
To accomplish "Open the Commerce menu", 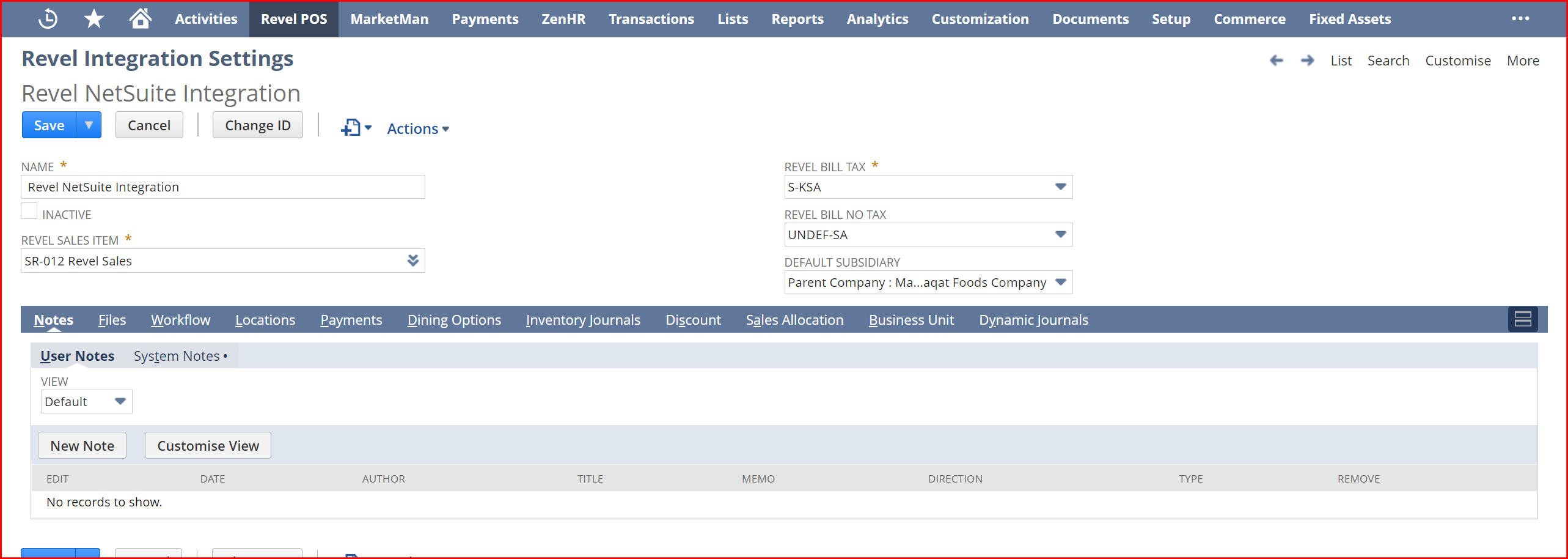I will click(1250, 19).
